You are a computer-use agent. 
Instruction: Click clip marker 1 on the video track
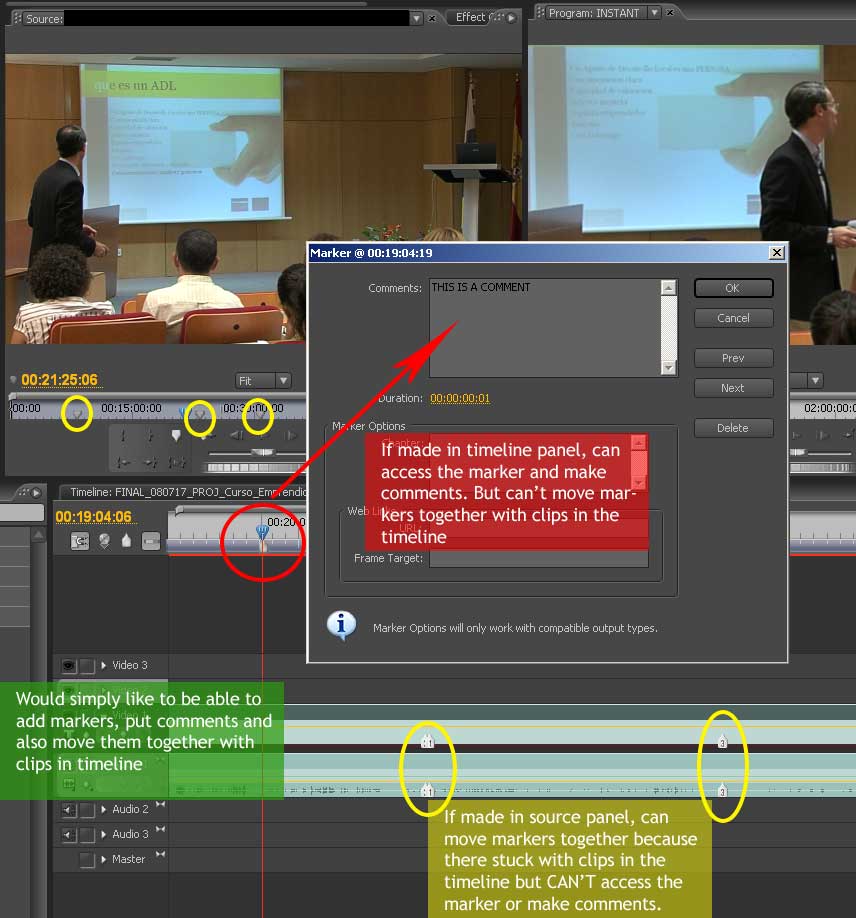[x=427, y=742]
